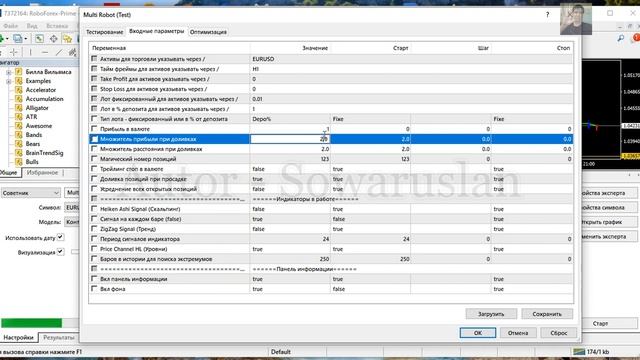The height and width of the screenshot is (360, 640).
Task: Click the Отмена button
Action: tap(518, 333)
